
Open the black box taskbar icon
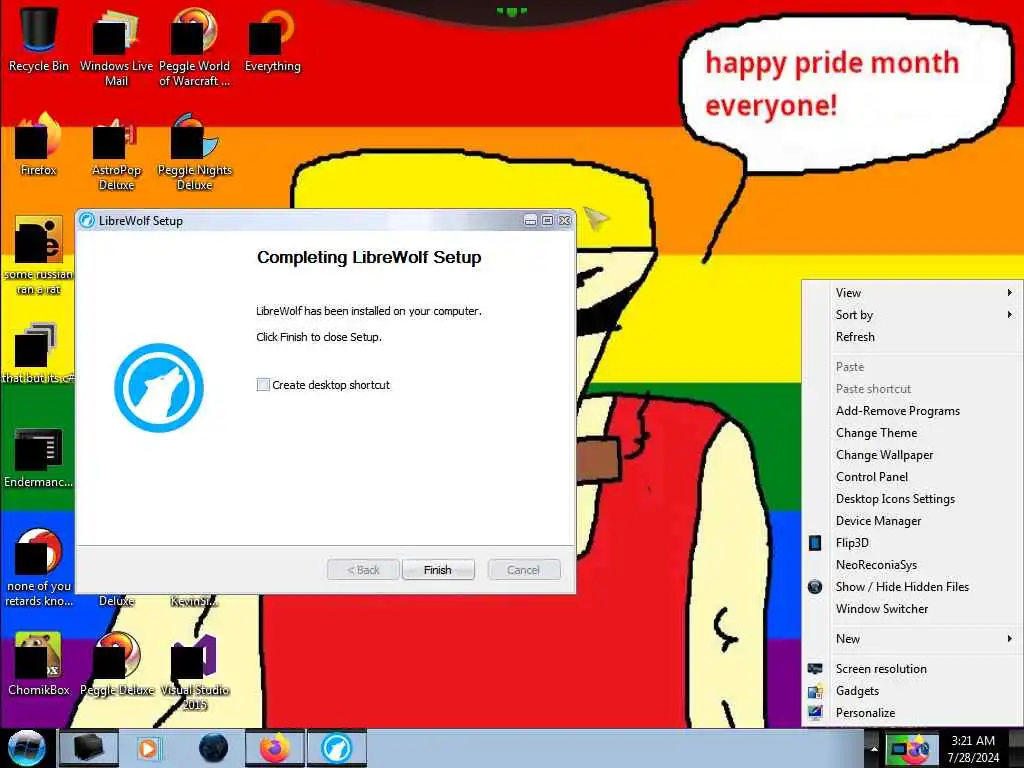(89, 748)
